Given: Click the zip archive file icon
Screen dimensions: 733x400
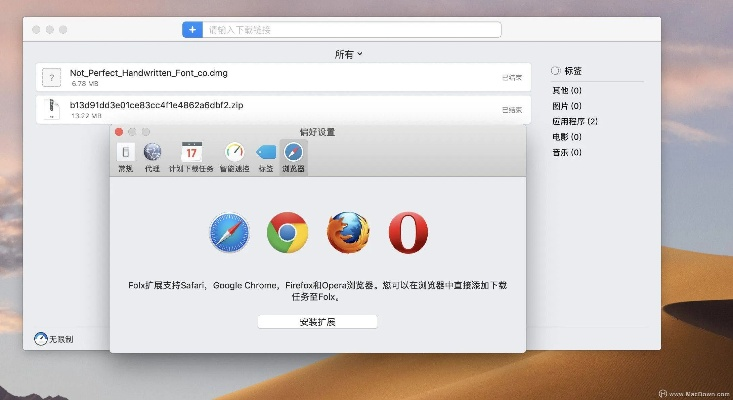Looking at the screenshot, I should [51, 109].
